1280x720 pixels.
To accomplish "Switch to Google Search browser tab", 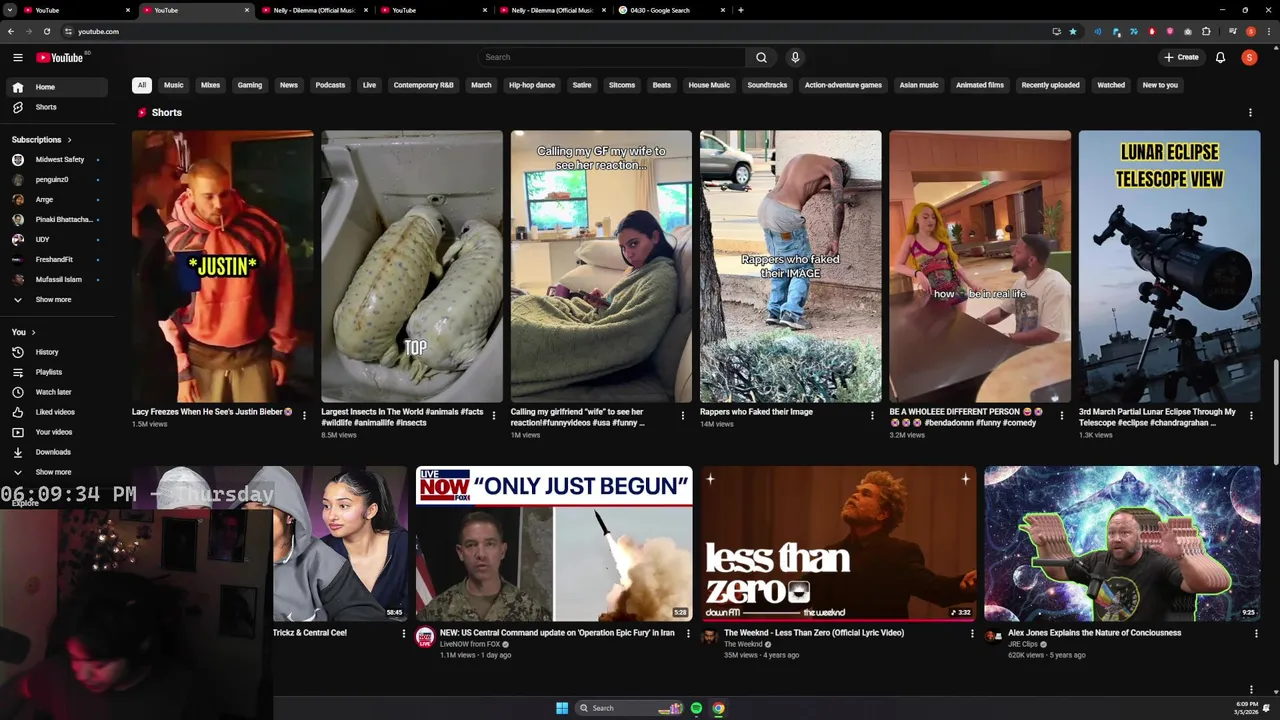I will coord(672,10).
